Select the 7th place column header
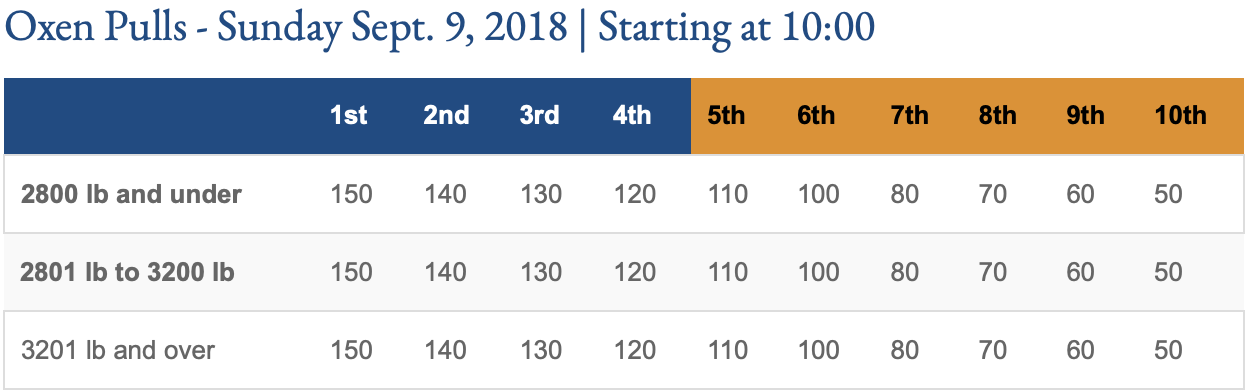1248x392 pixels. pos(909,116)
